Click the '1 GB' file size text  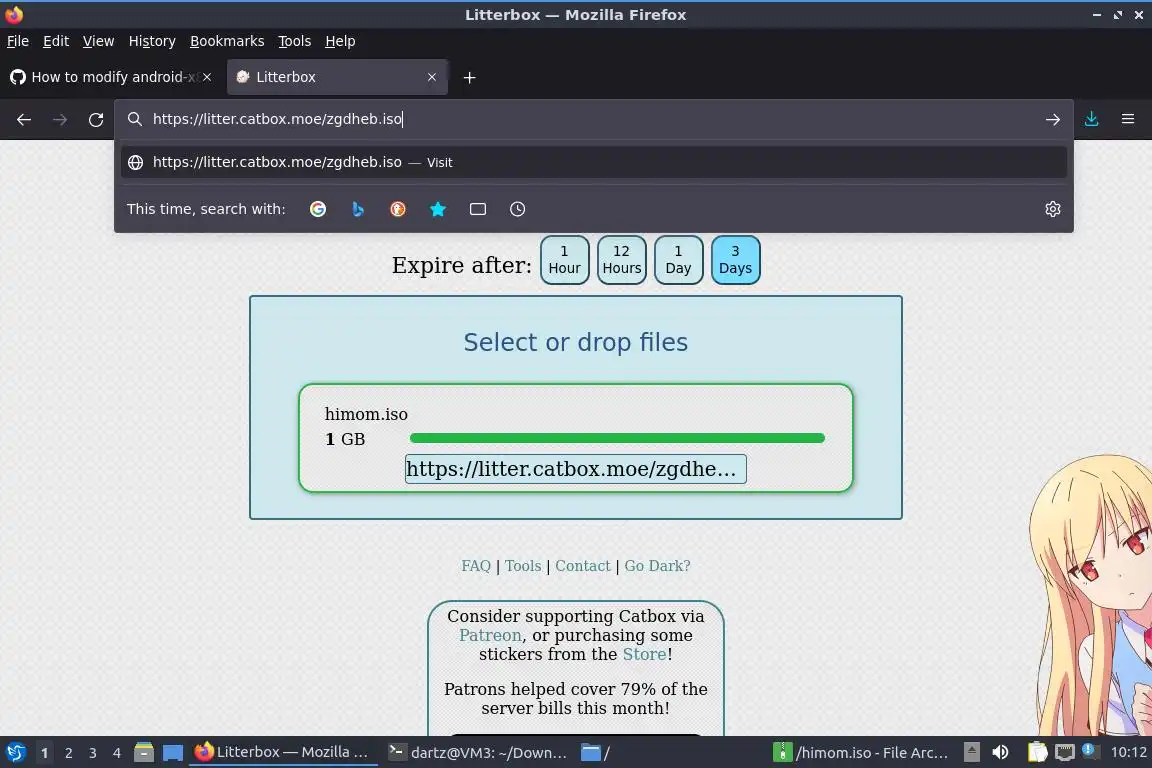pos(345,439)
